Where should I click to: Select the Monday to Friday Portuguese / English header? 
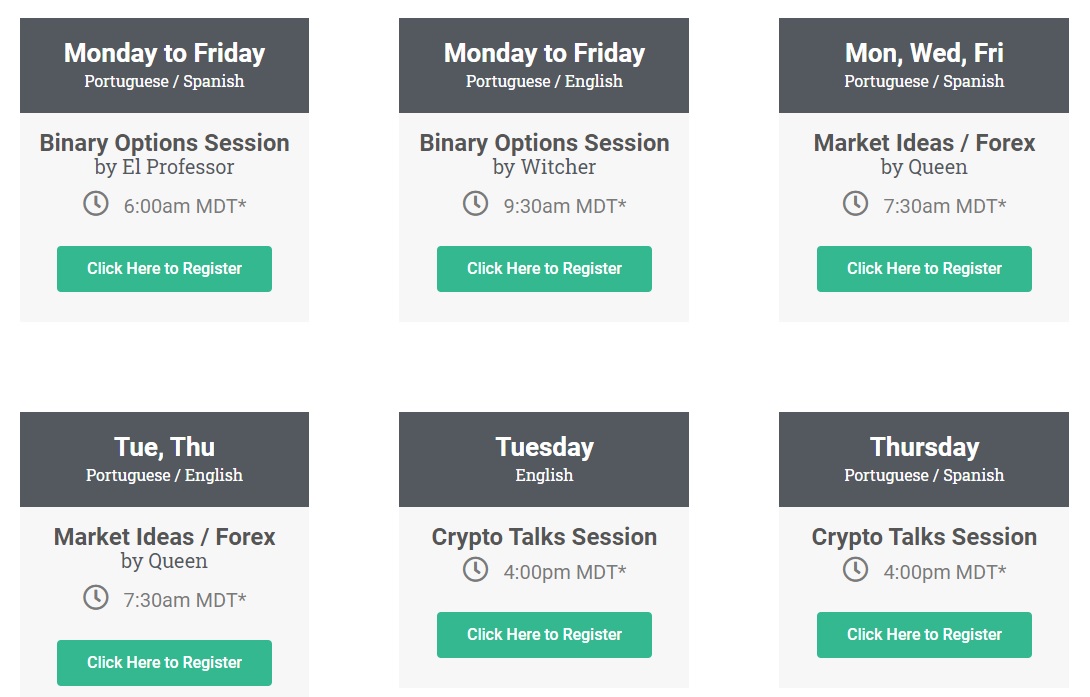click(x=544, y=65)
